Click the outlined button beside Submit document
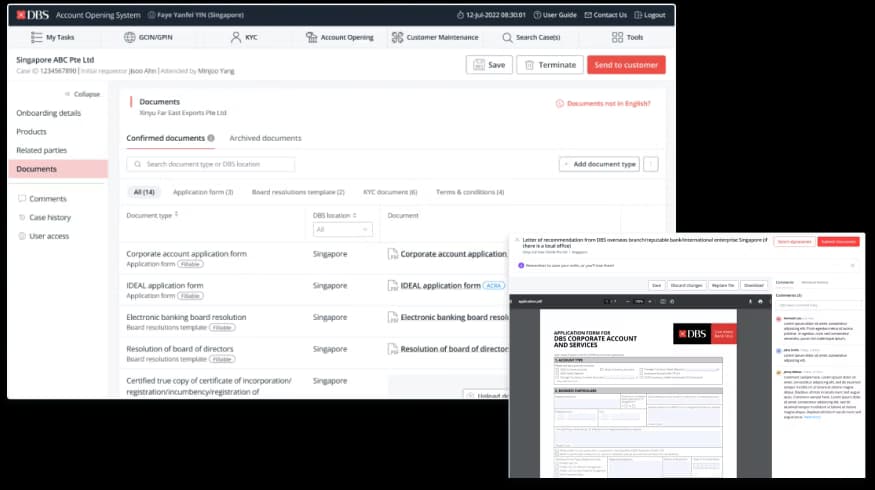Screen dimensions: 875x490 tap(795, 242)
